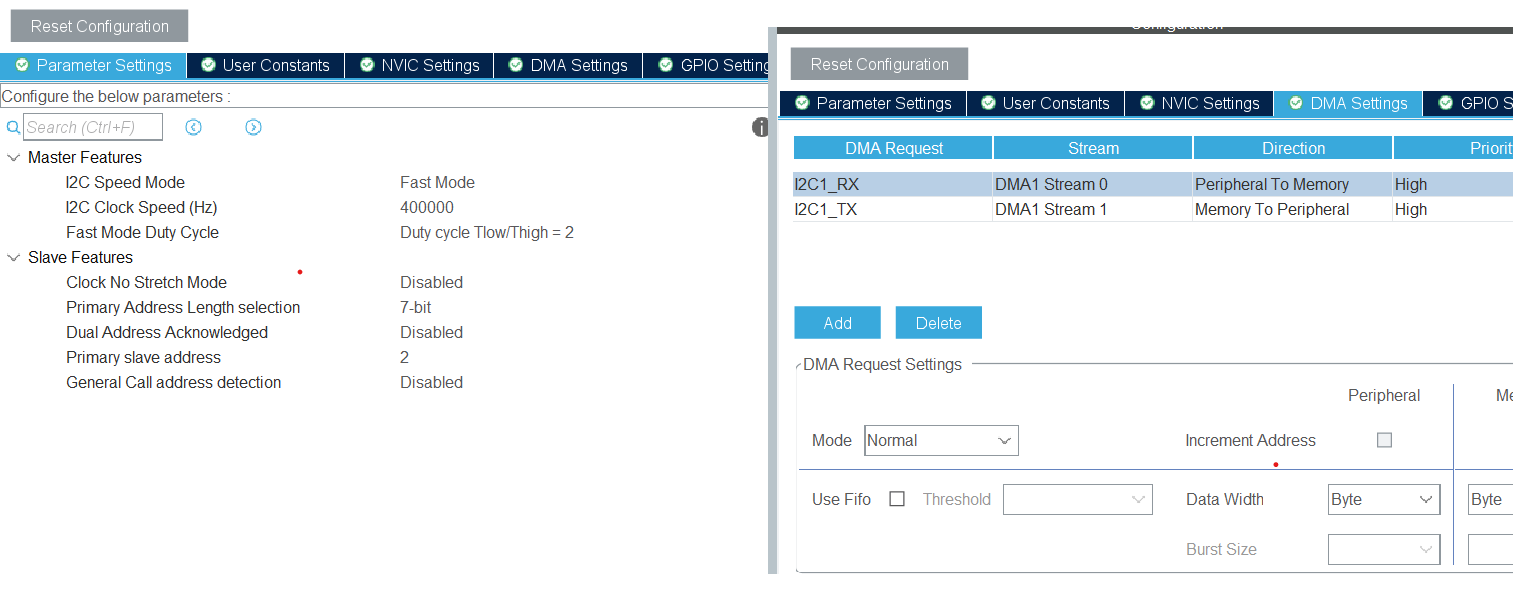Collapse the Slave Features section
Viewport: 1536px width, 592px height.
pos(14,258)
